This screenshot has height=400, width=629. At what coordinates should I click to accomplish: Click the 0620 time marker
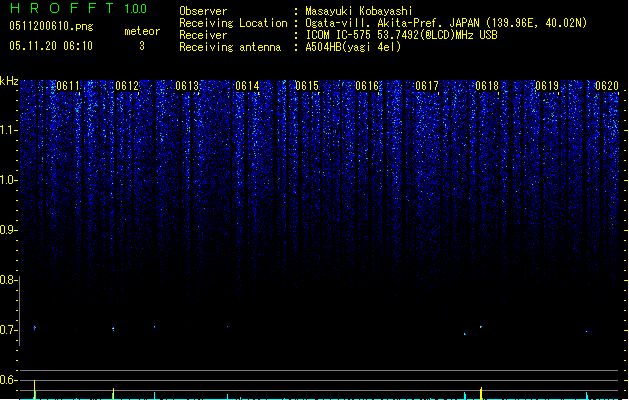pos(607,86)
